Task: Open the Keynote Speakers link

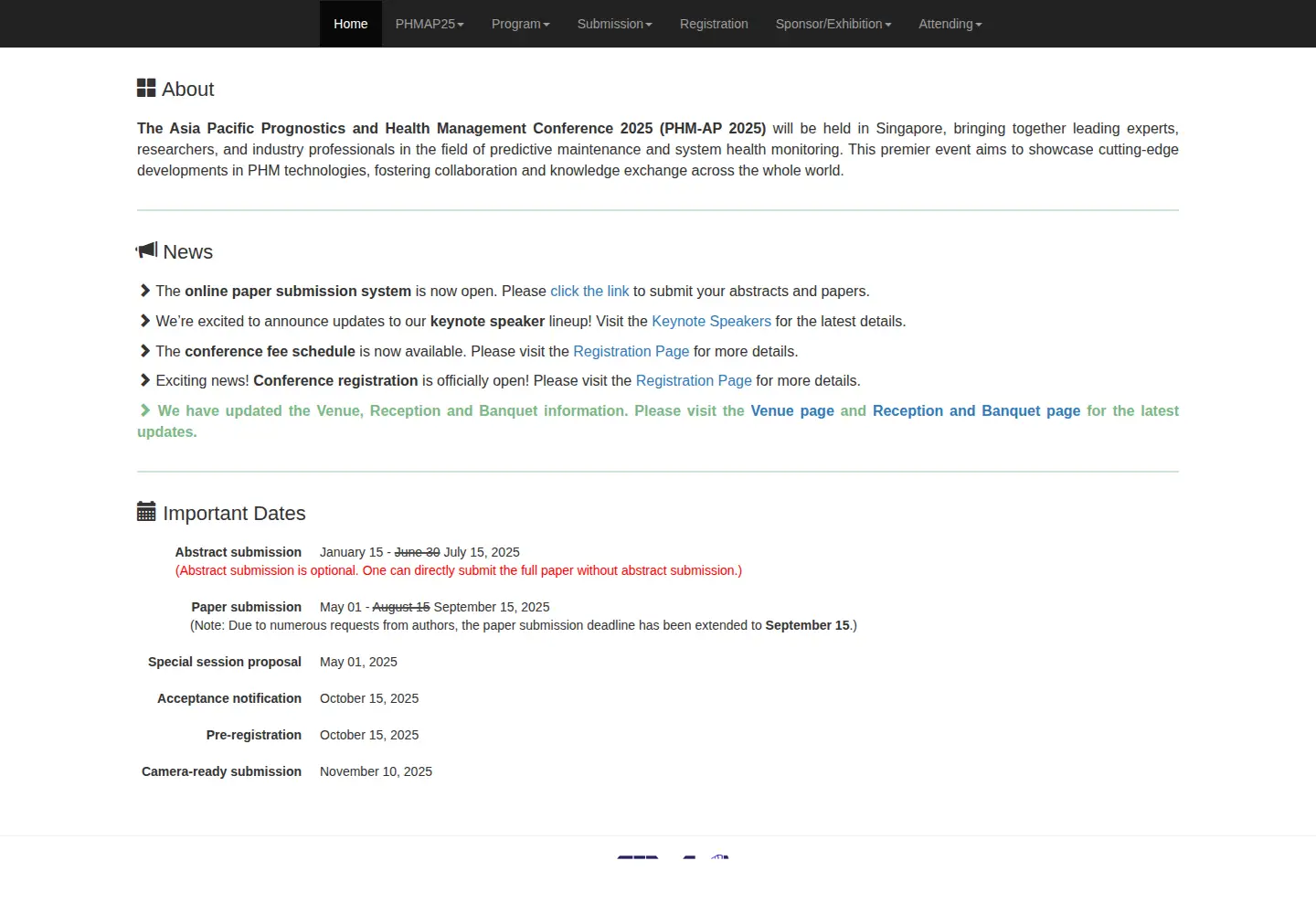Action: tap(711, 321)
